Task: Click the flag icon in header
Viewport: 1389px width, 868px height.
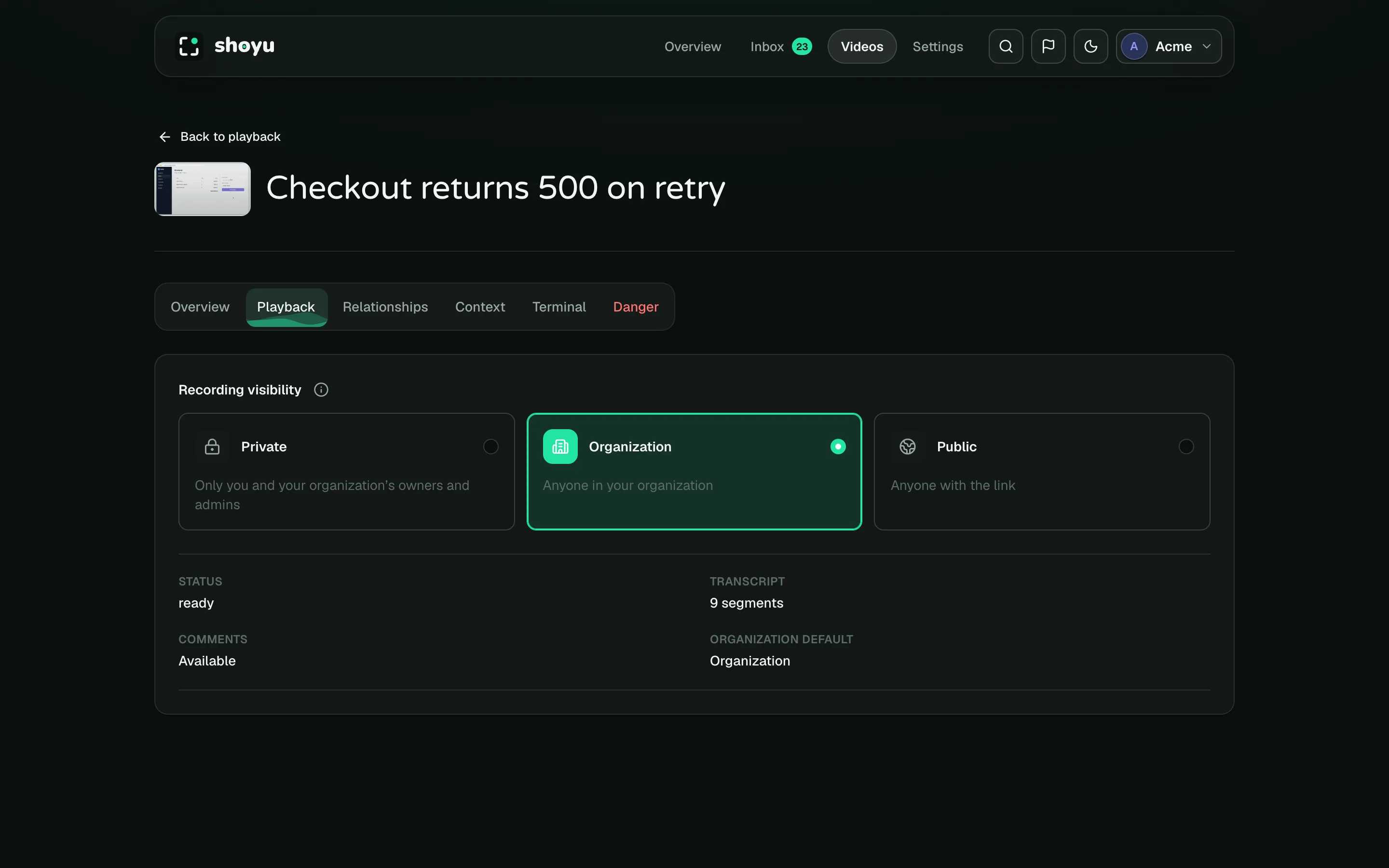Action: pyautogui.click(x=1048, y=46)
